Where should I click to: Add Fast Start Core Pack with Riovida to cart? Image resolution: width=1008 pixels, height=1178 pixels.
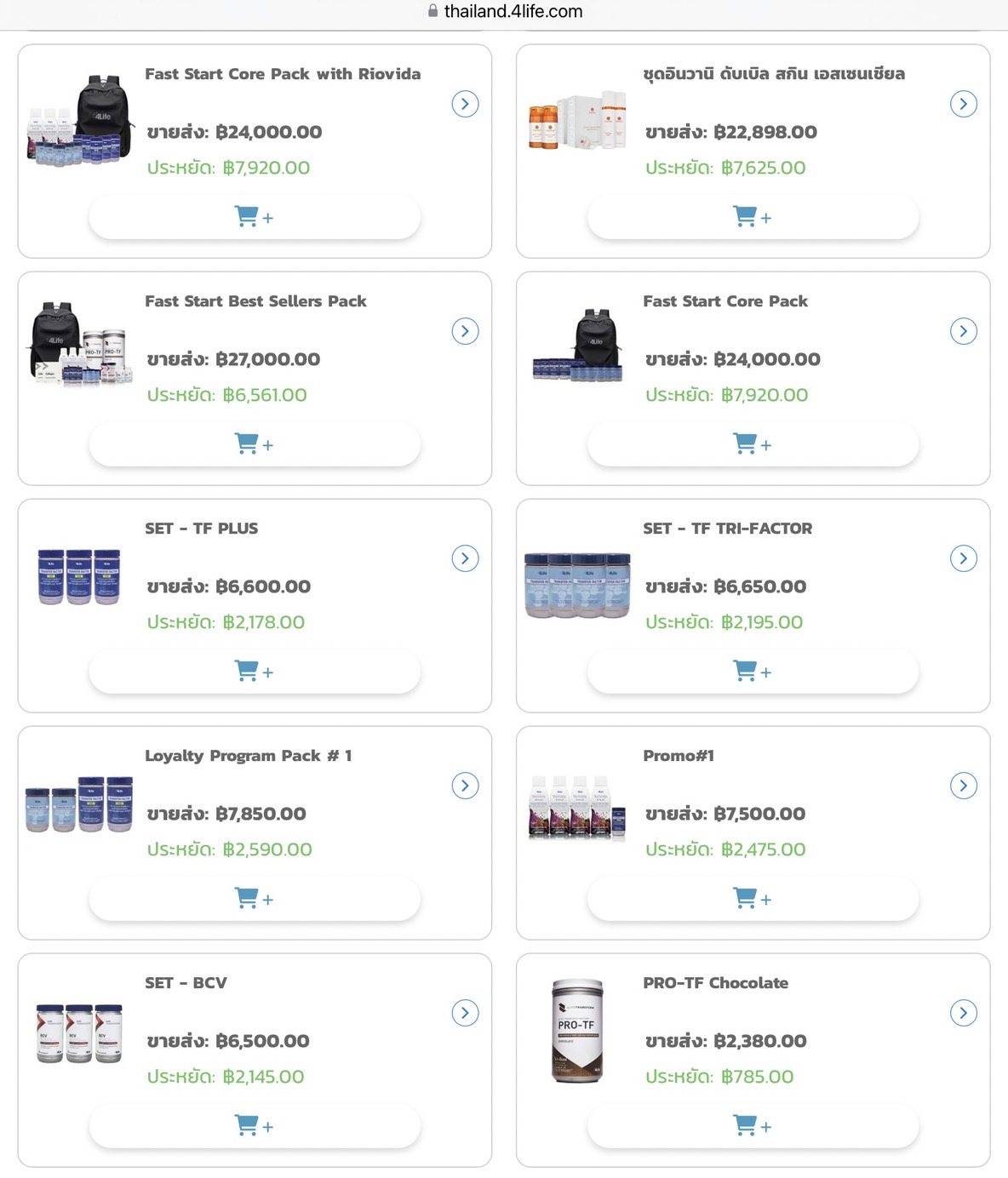point(254,217)
